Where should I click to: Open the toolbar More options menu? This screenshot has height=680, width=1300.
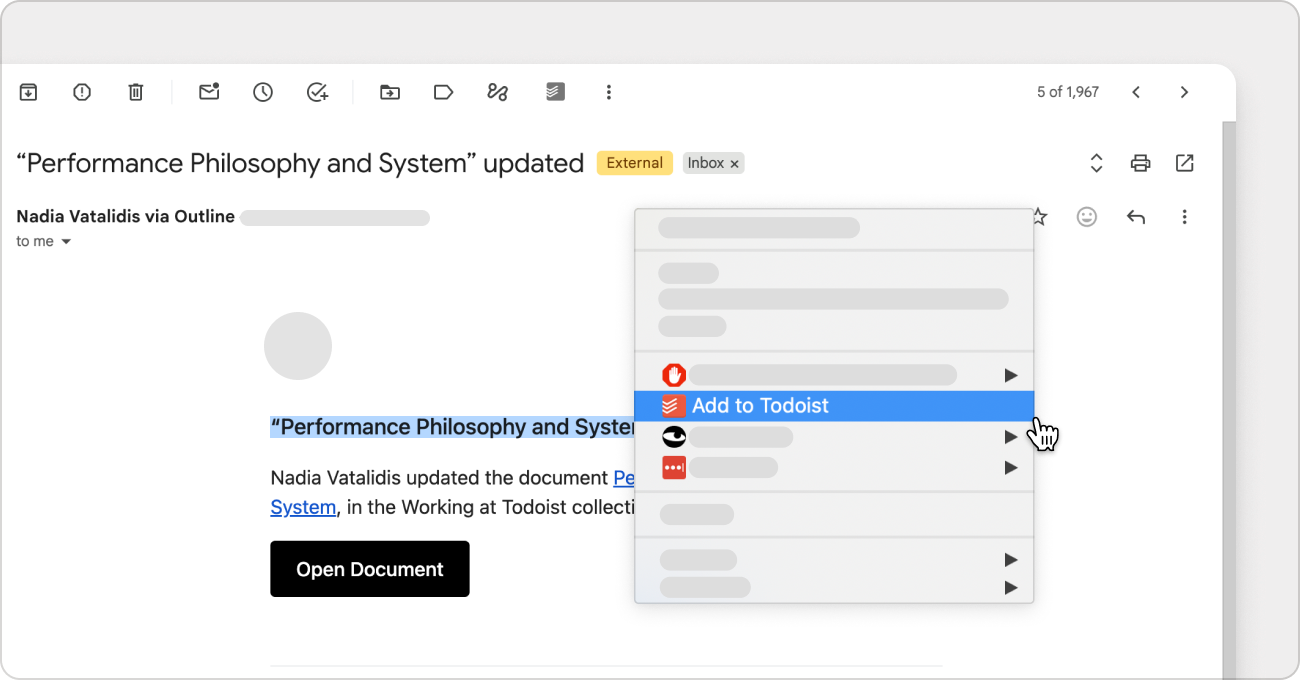point(608,92)
